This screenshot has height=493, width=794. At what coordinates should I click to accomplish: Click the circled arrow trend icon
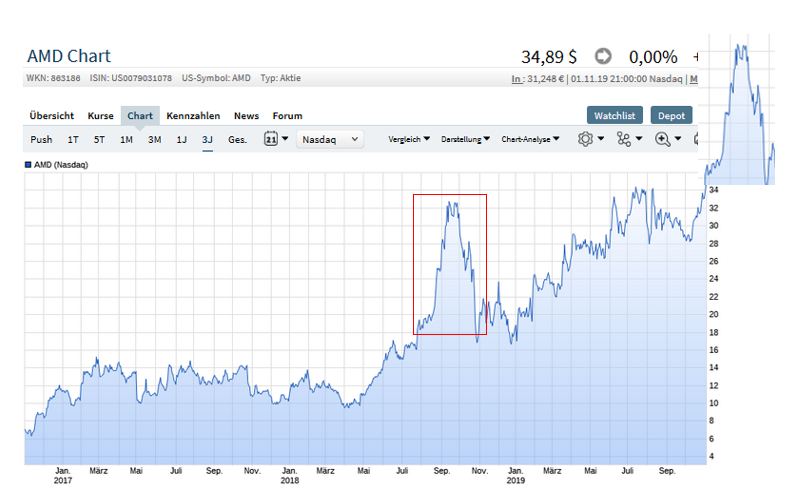click(x=603, y=56)
